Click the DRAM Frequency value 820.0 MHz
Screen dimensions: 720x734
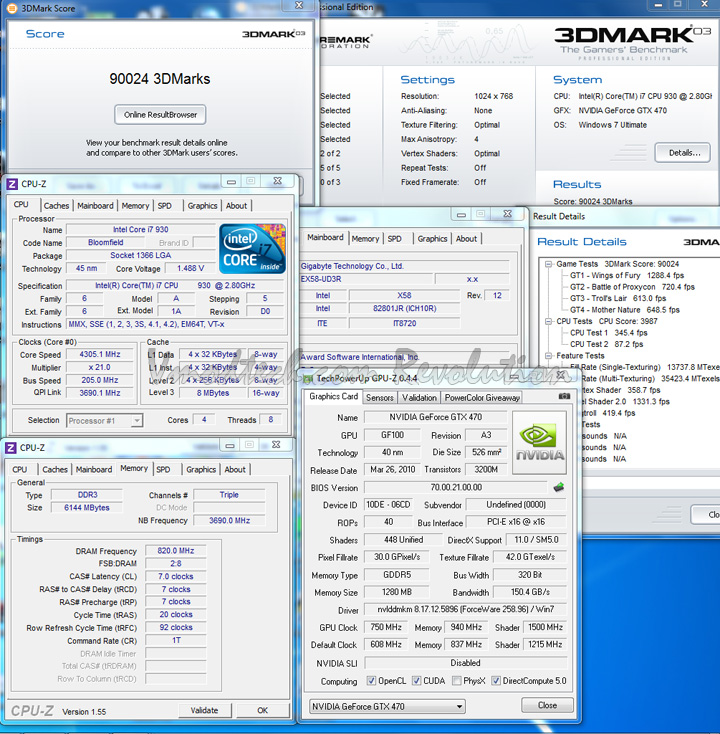(x=176, y=551)
